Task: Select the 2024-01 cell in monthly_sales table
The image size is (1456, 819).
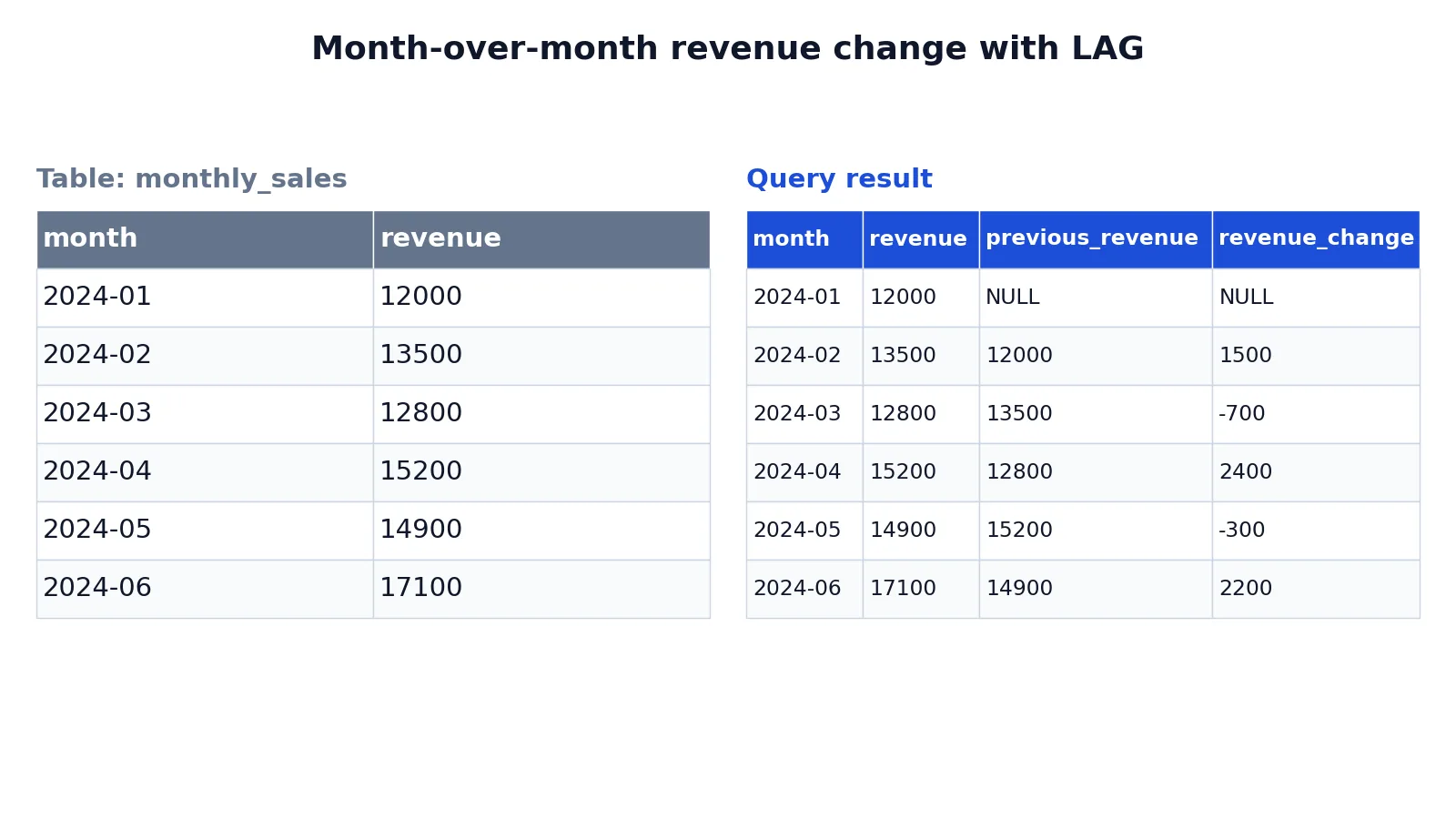Action: point(205,298)
